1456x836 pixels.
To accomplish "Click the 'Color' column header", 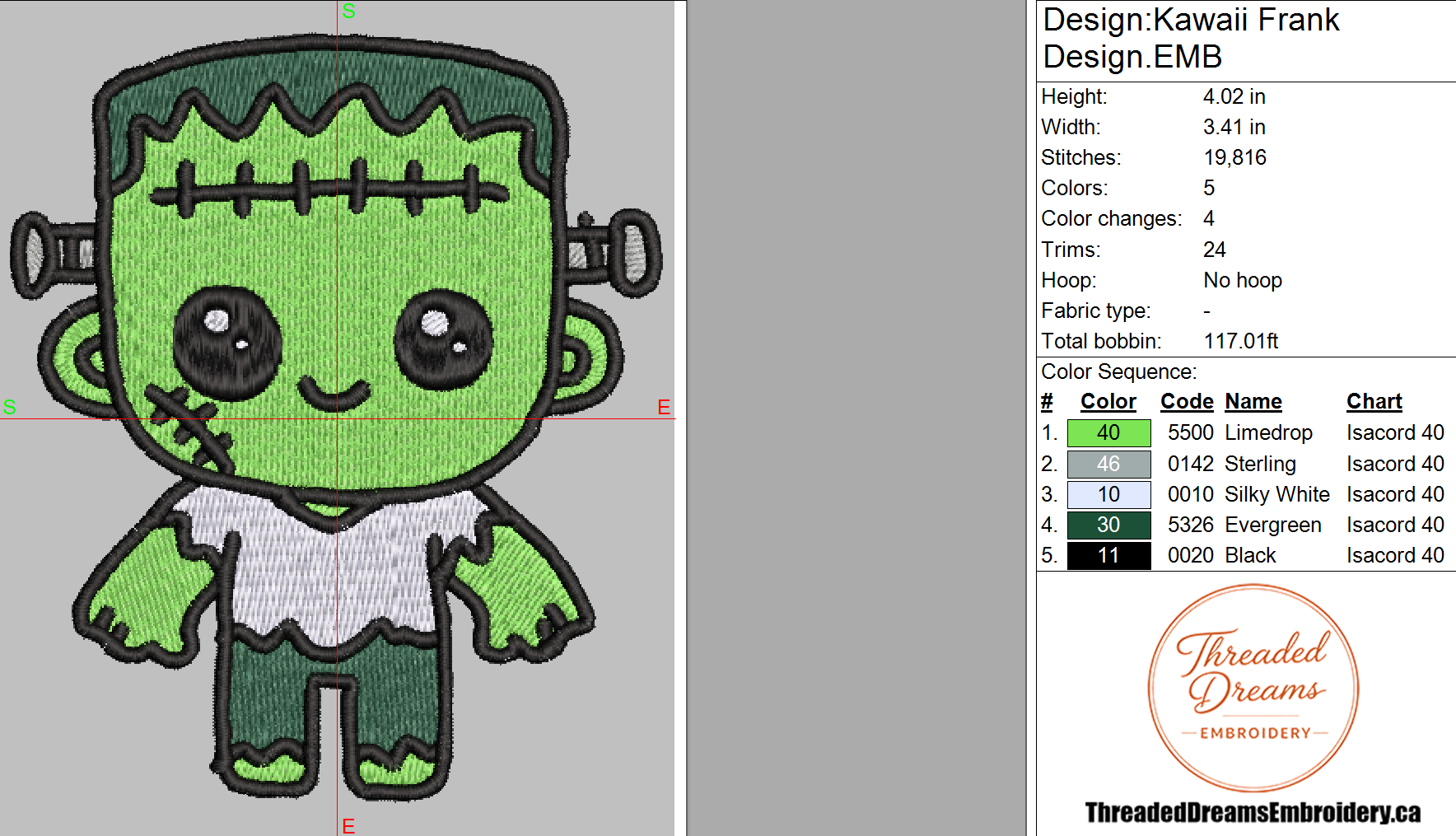I will click(1108, 402).
